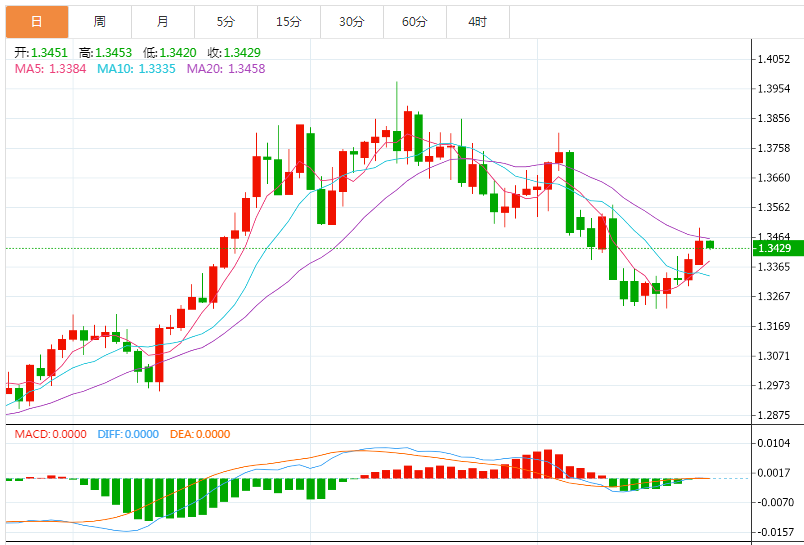The width and height of the screenshot is (804, 545).
Task: Click the DEA: 0.0000 label
Action: point(200,434)
